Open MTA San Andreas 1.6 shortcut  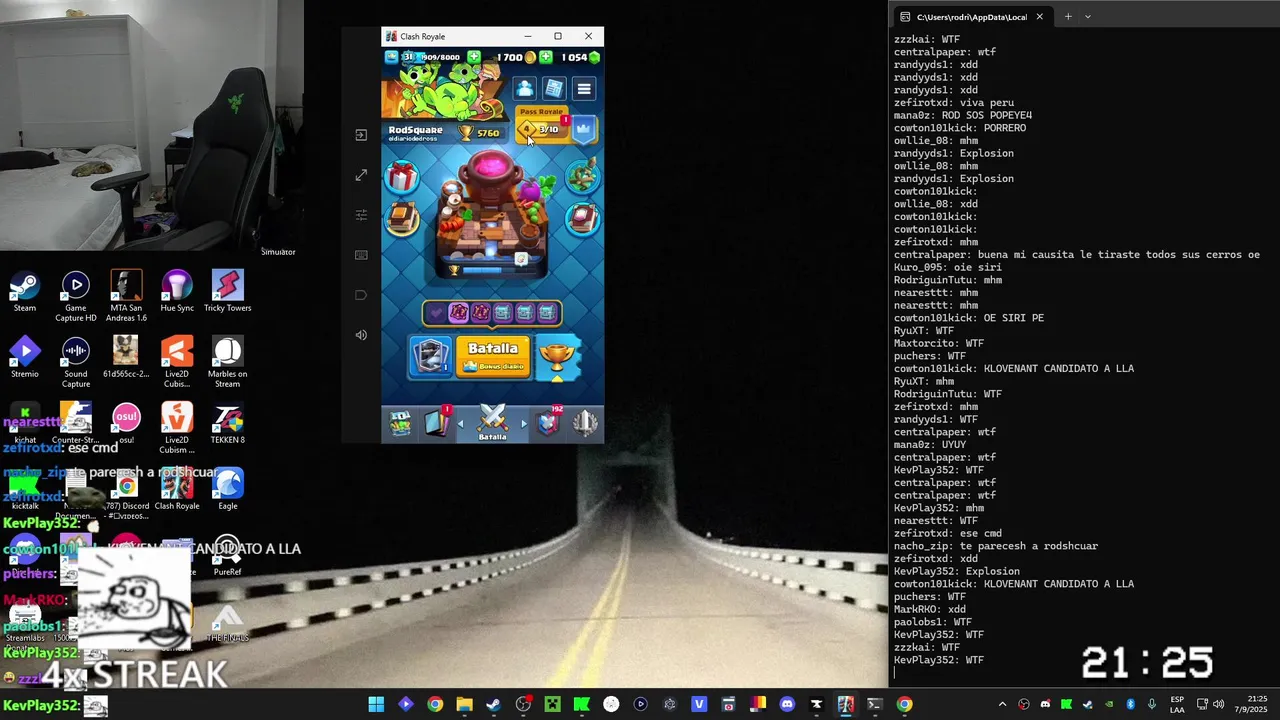coord(126,296)
